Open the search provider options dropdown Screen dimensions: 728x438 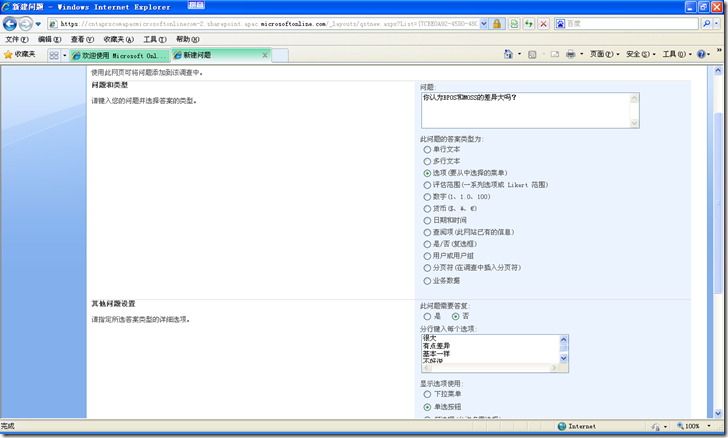pos(716,23)
